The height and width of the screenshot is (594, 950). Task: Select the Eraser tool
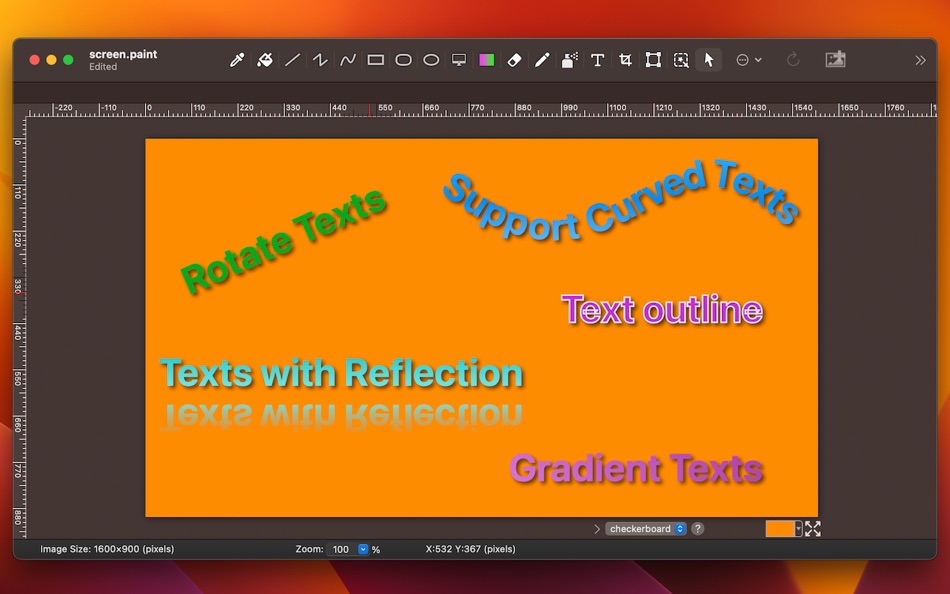click(x=514, y=60)
